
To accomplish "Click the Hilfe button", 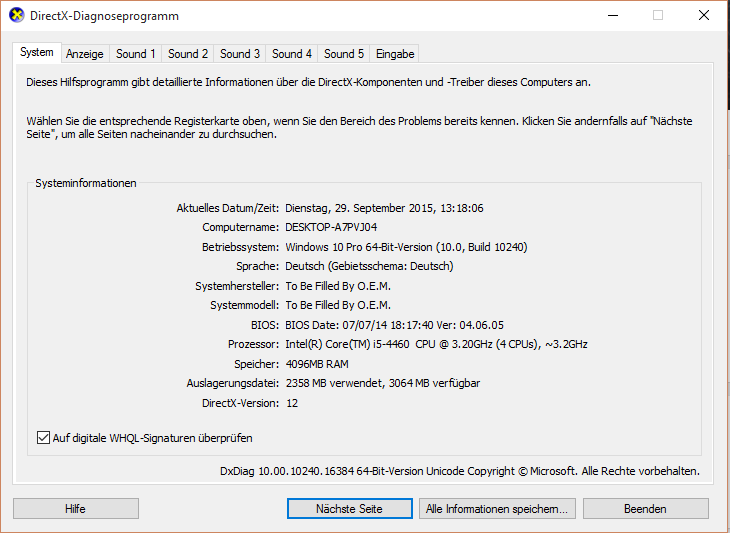I will point(76,509).
